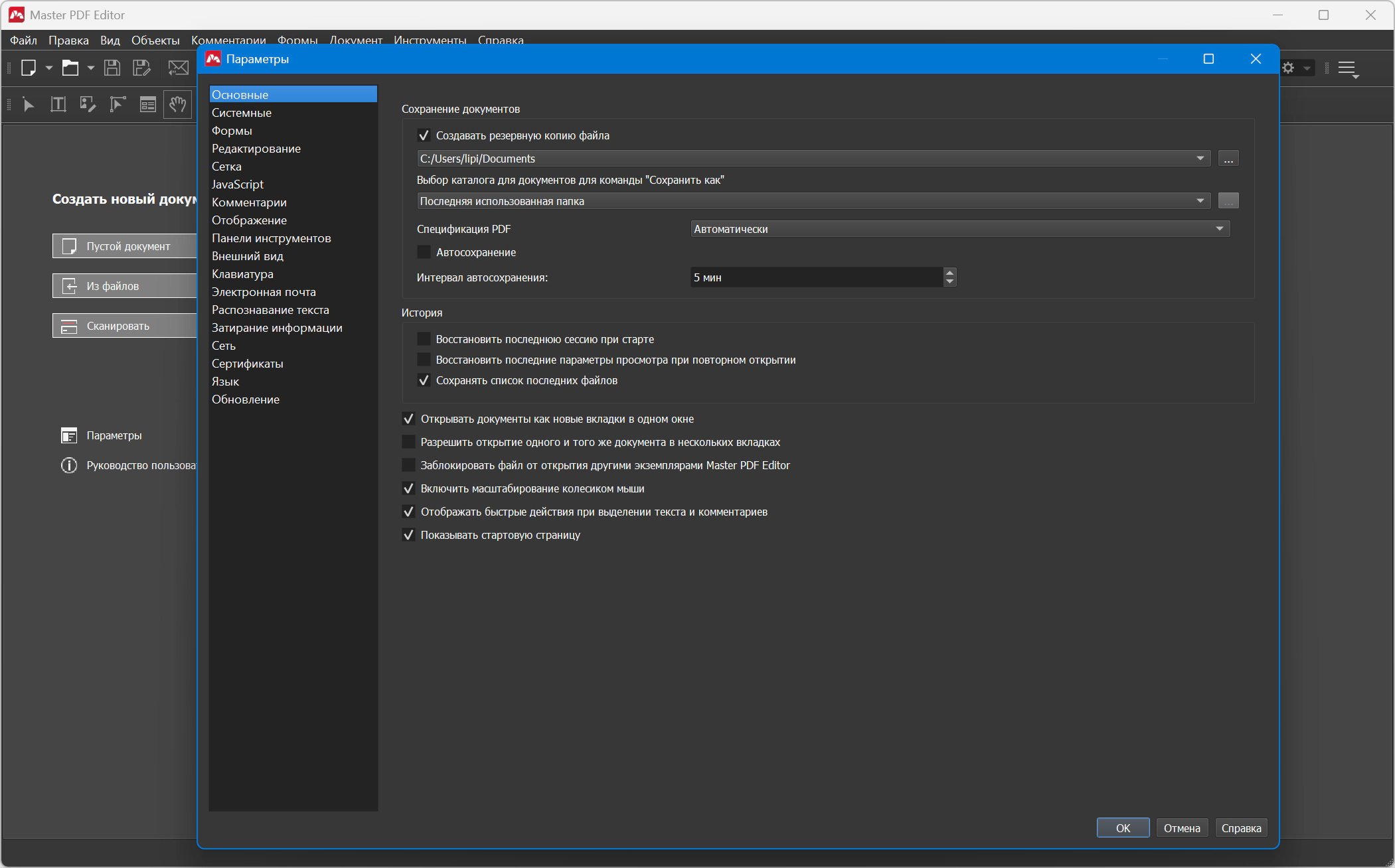Select the Edit Image tool icon
Viewport: 1395px width, 868px height.
point(88,104)
